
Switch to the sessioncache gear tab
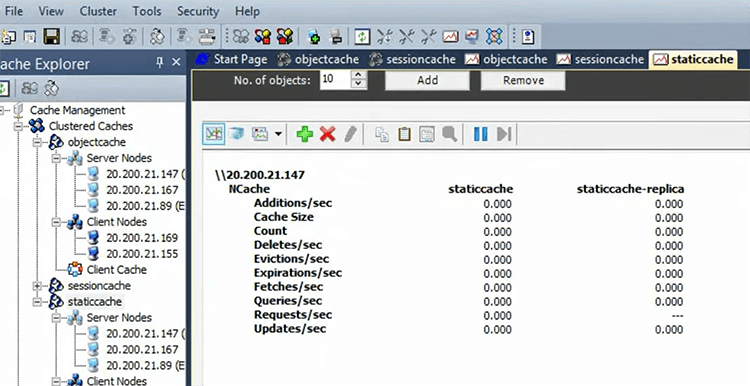(413, 59)
